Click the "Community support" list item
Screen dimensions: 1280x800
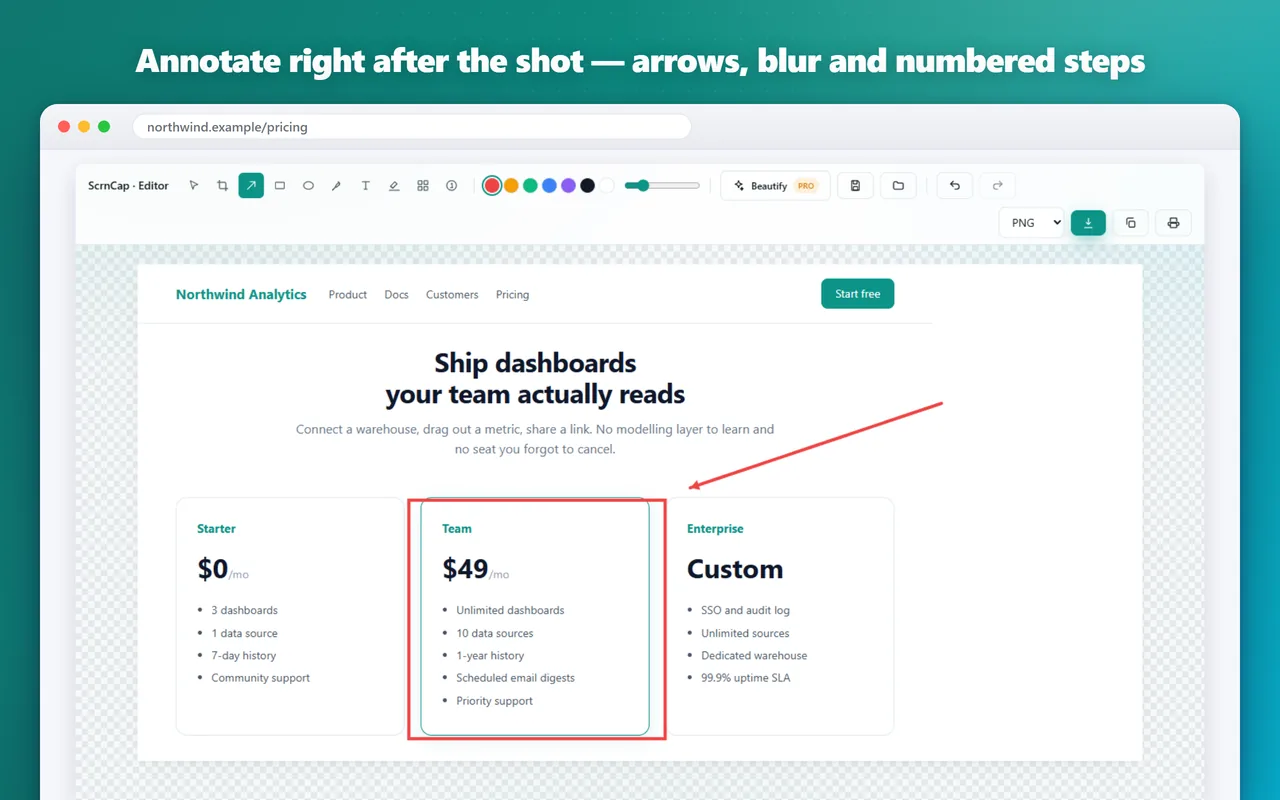[x=260, y=678]
